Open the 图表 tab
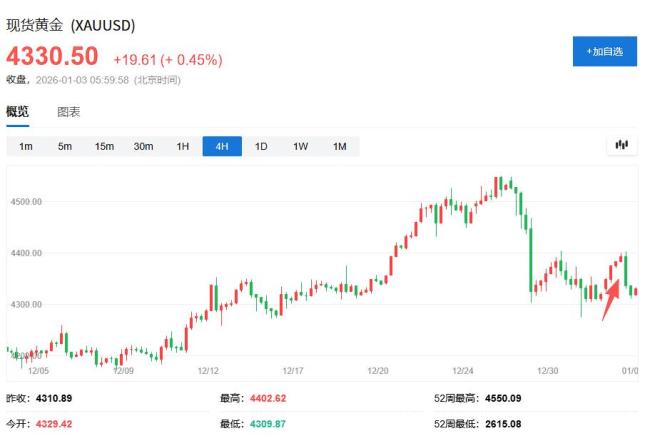 tap(69, 112)
